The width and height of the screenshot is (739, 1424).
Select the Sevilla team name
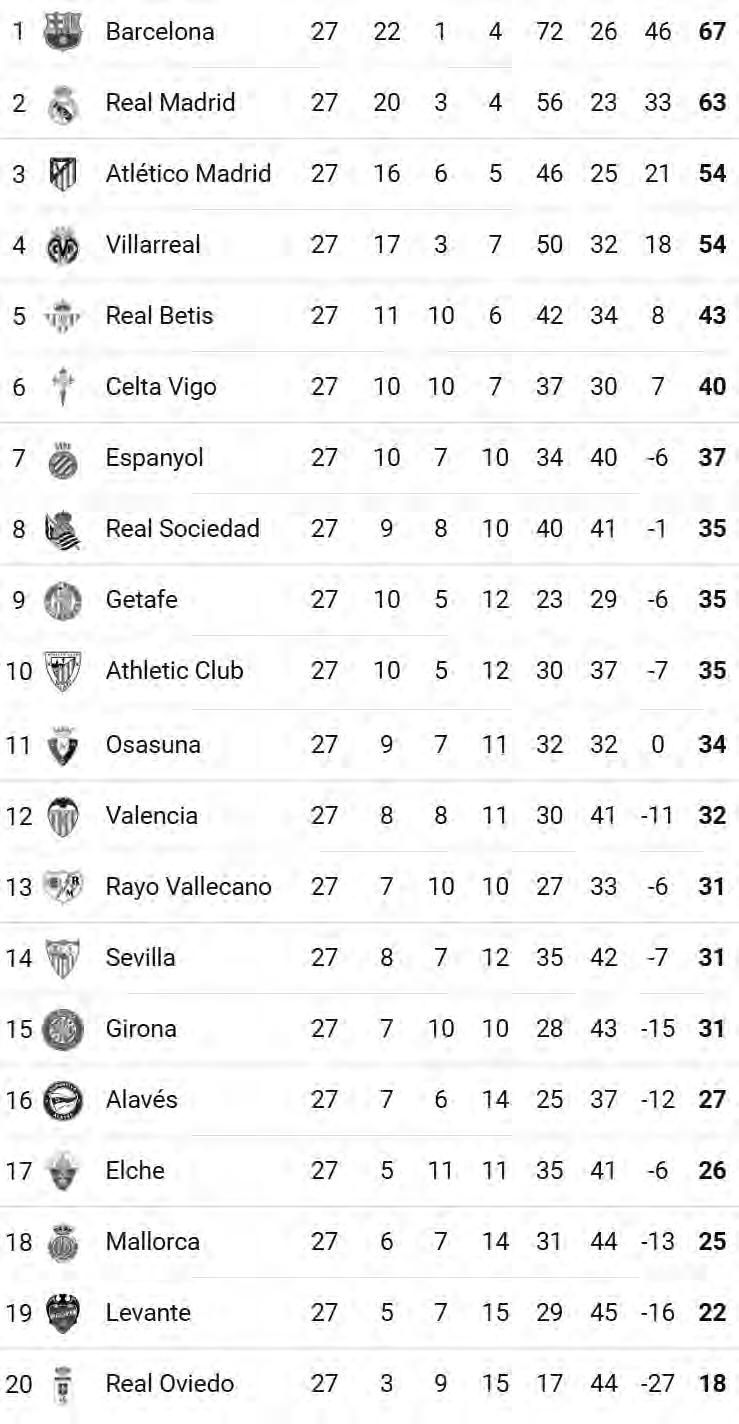141,958
